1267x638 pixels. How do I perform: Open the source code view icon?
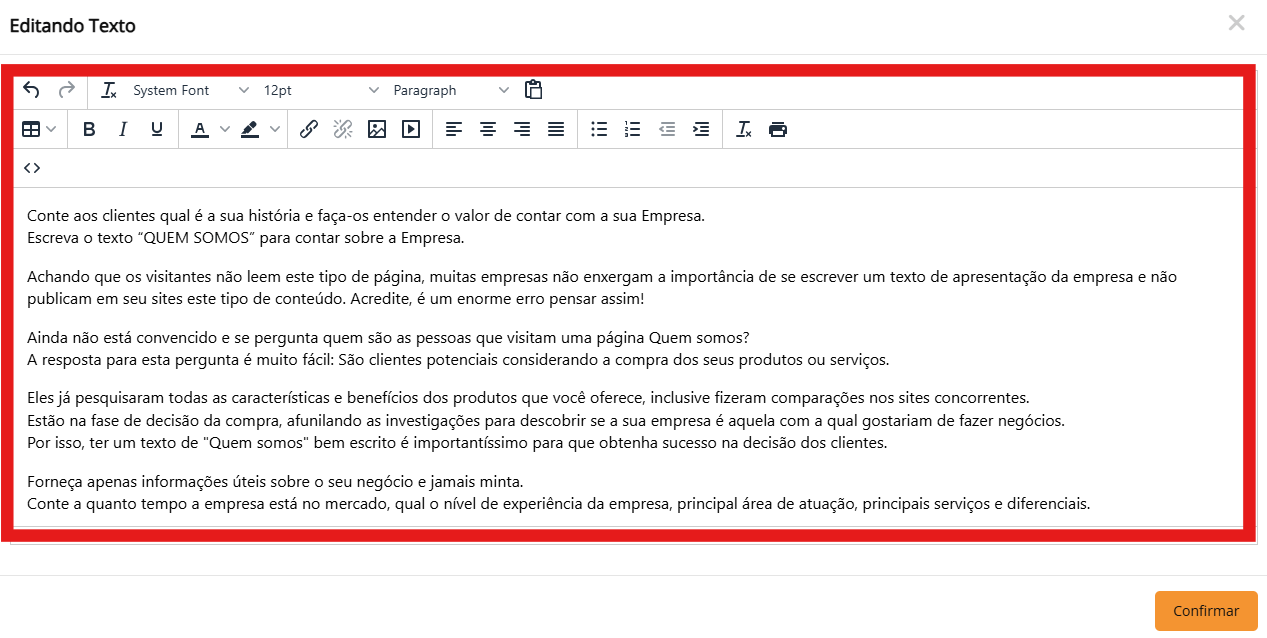click(32, 168)
